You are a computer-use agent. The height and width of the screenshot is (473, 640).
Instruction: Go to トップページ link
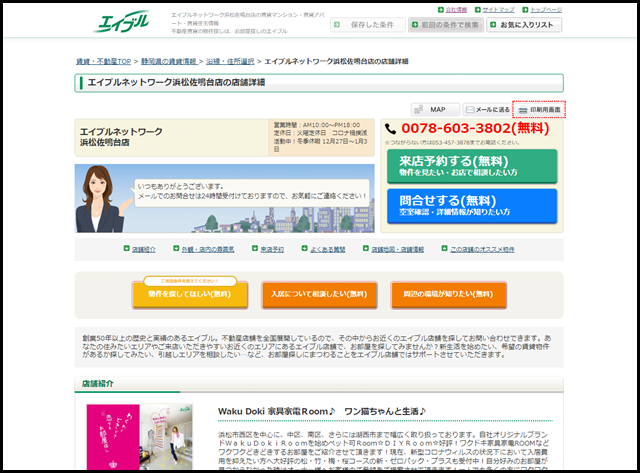[546, 10]
